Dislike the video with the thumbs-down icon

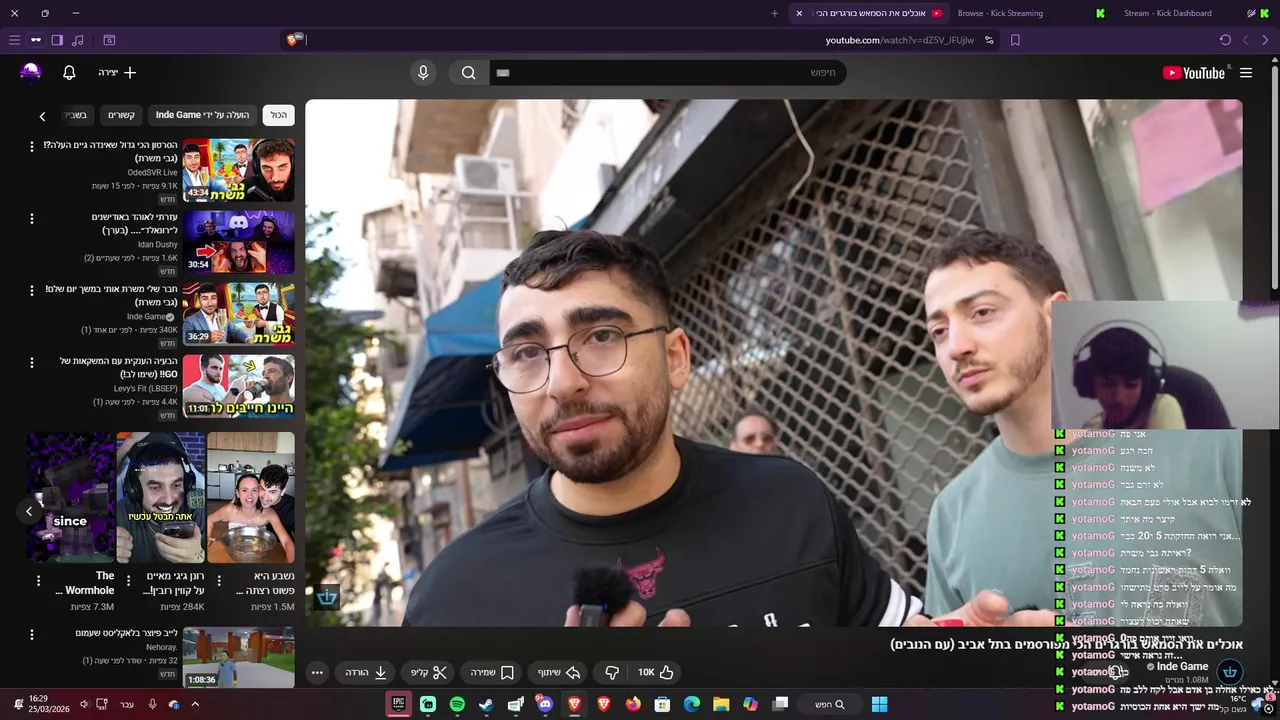[612, 672]
